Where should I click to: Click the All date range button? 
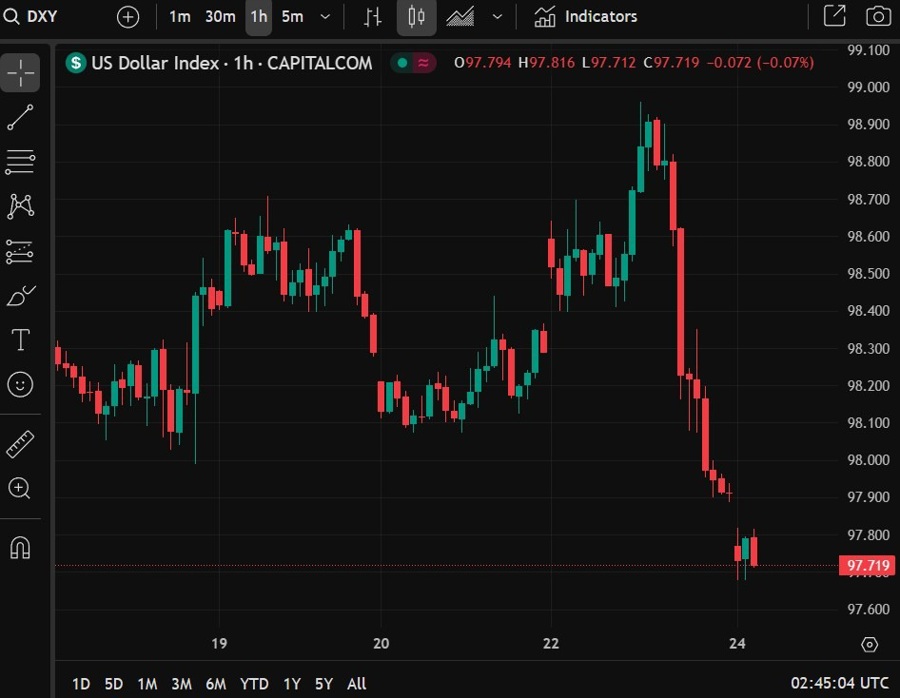click(356, 684)
